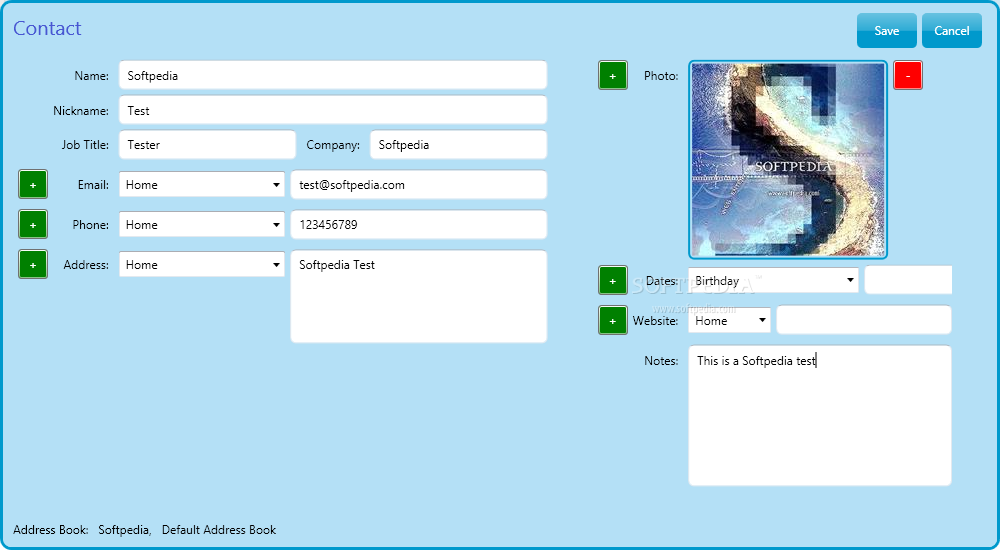The image size is (1000, 550).
Task: Click the Notes text area
Action: point(820,415)
